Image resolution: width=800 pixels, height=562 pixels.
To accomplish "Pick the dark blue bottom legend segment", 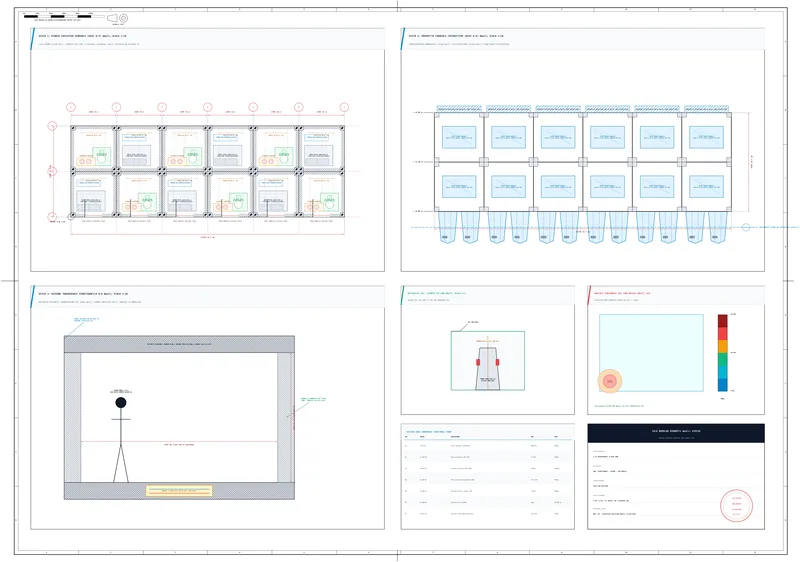I will [722, 385].
